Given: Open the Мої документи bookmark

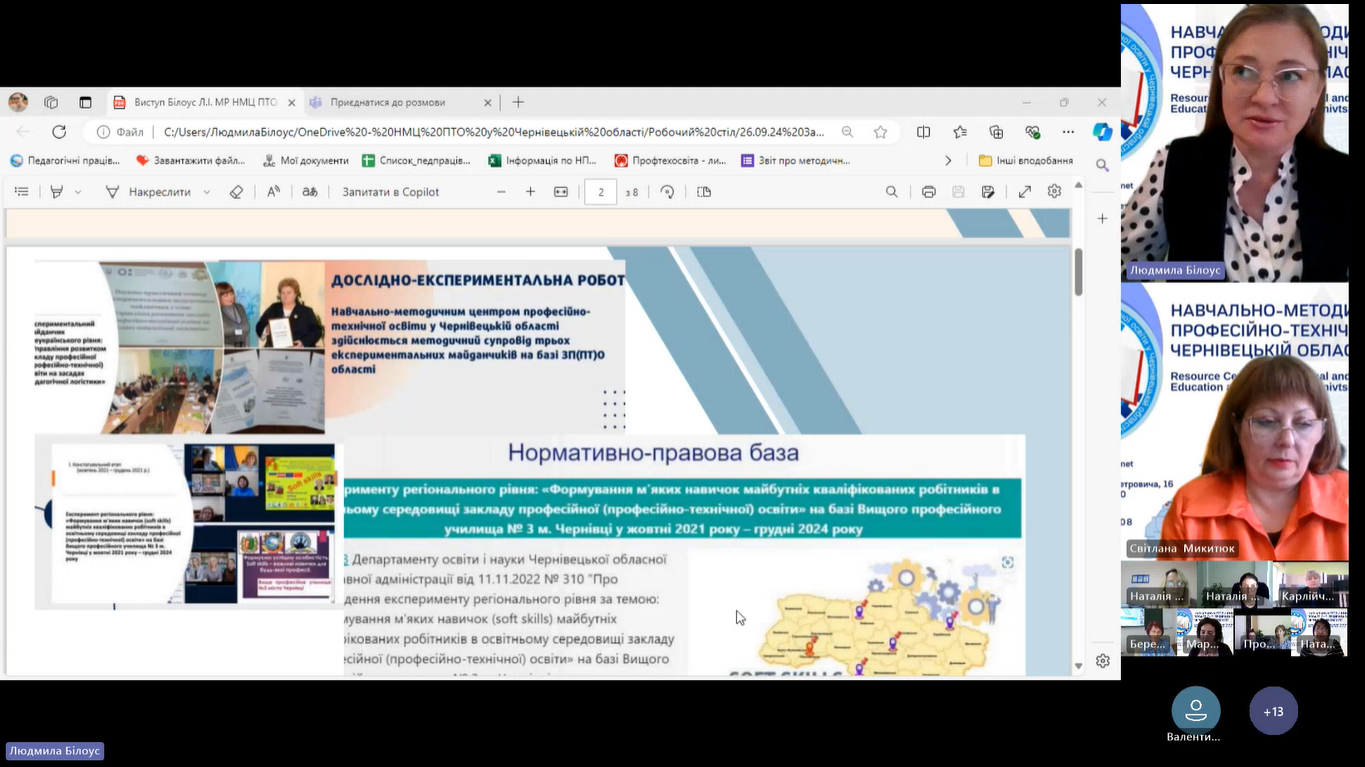Looking at the screenshot, I should (306, 160).
